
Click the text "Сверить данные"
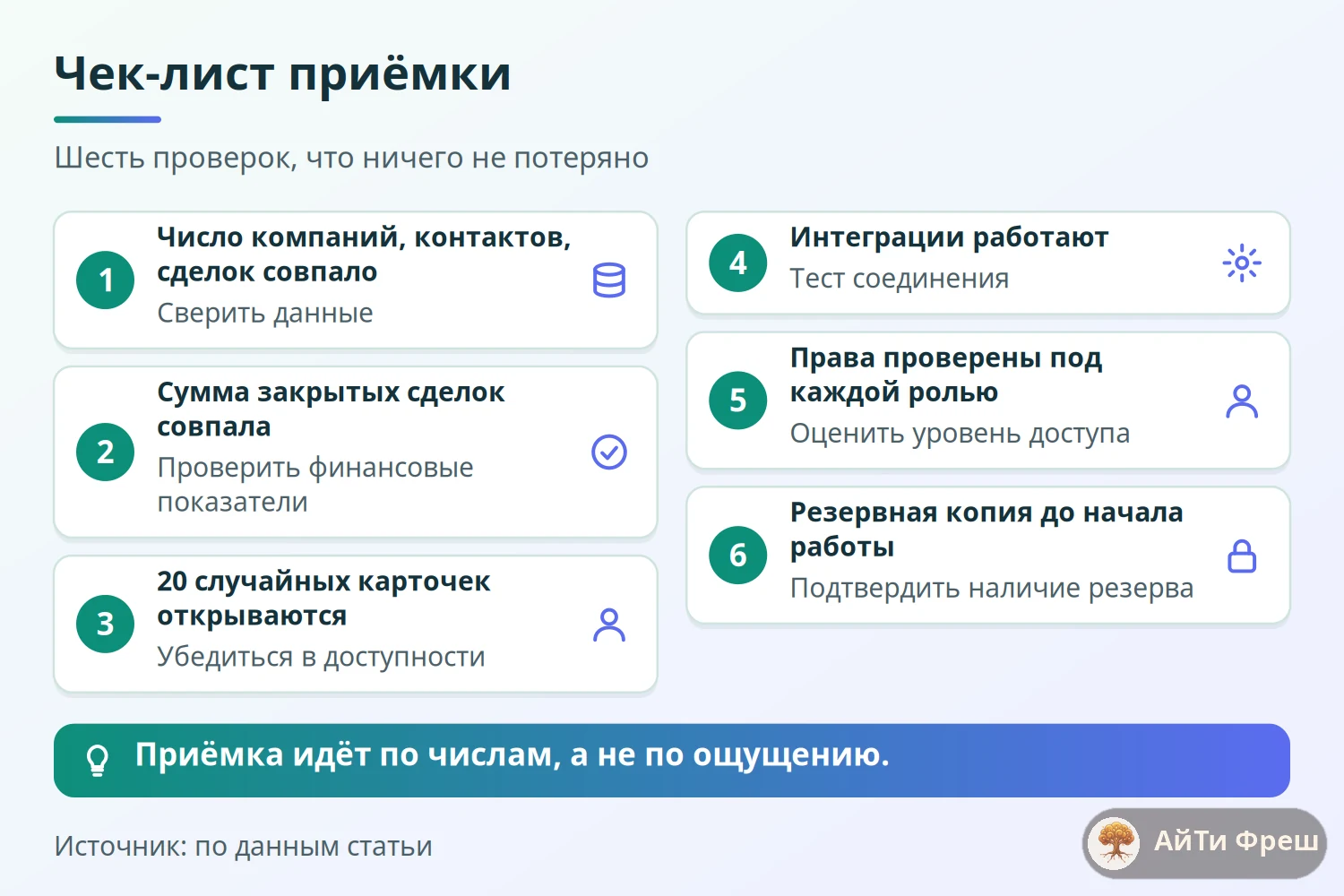[x=265, y=314]
